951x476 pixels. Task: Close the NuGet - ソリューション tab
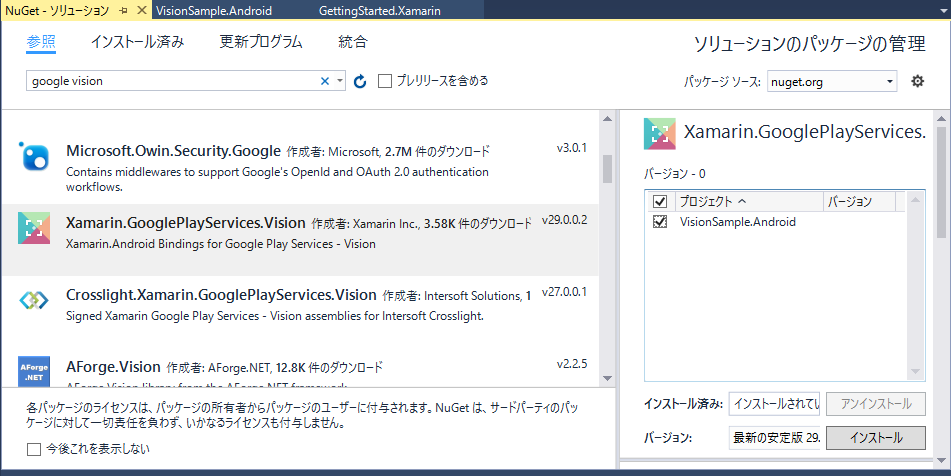(x=142, y=10)
